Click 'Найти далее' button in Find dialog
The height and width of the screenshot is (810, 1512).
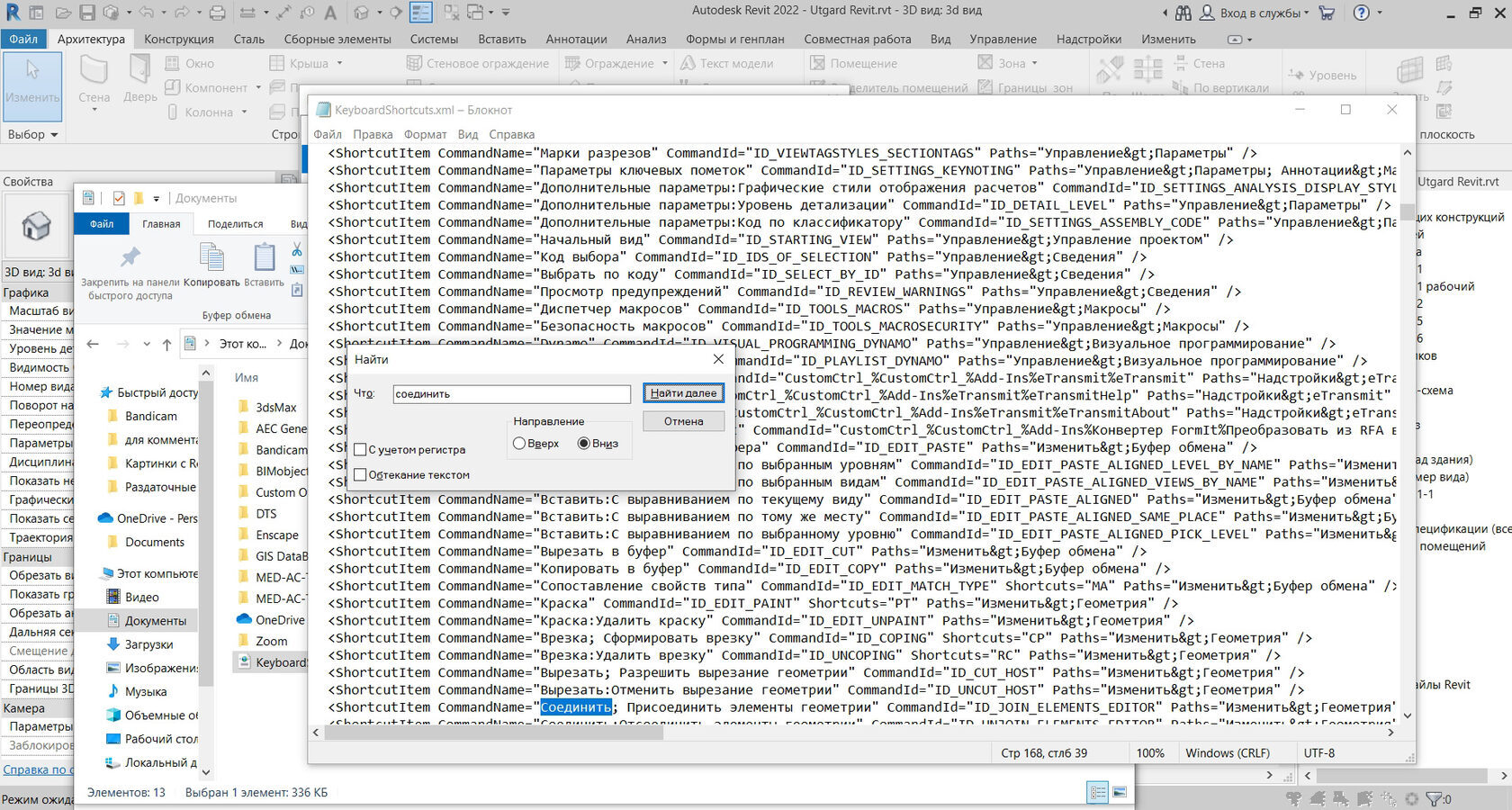coord(683,392)
